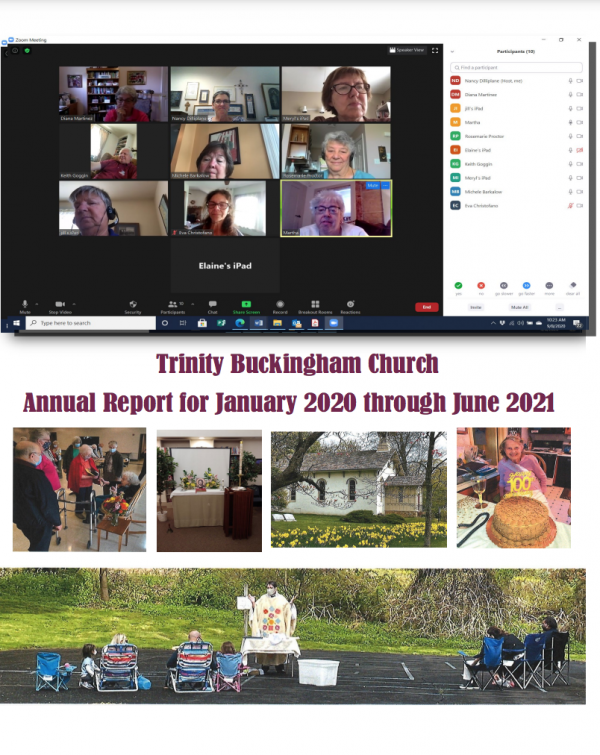Expand audio options arrow beside Mute

tap(37, 304)
